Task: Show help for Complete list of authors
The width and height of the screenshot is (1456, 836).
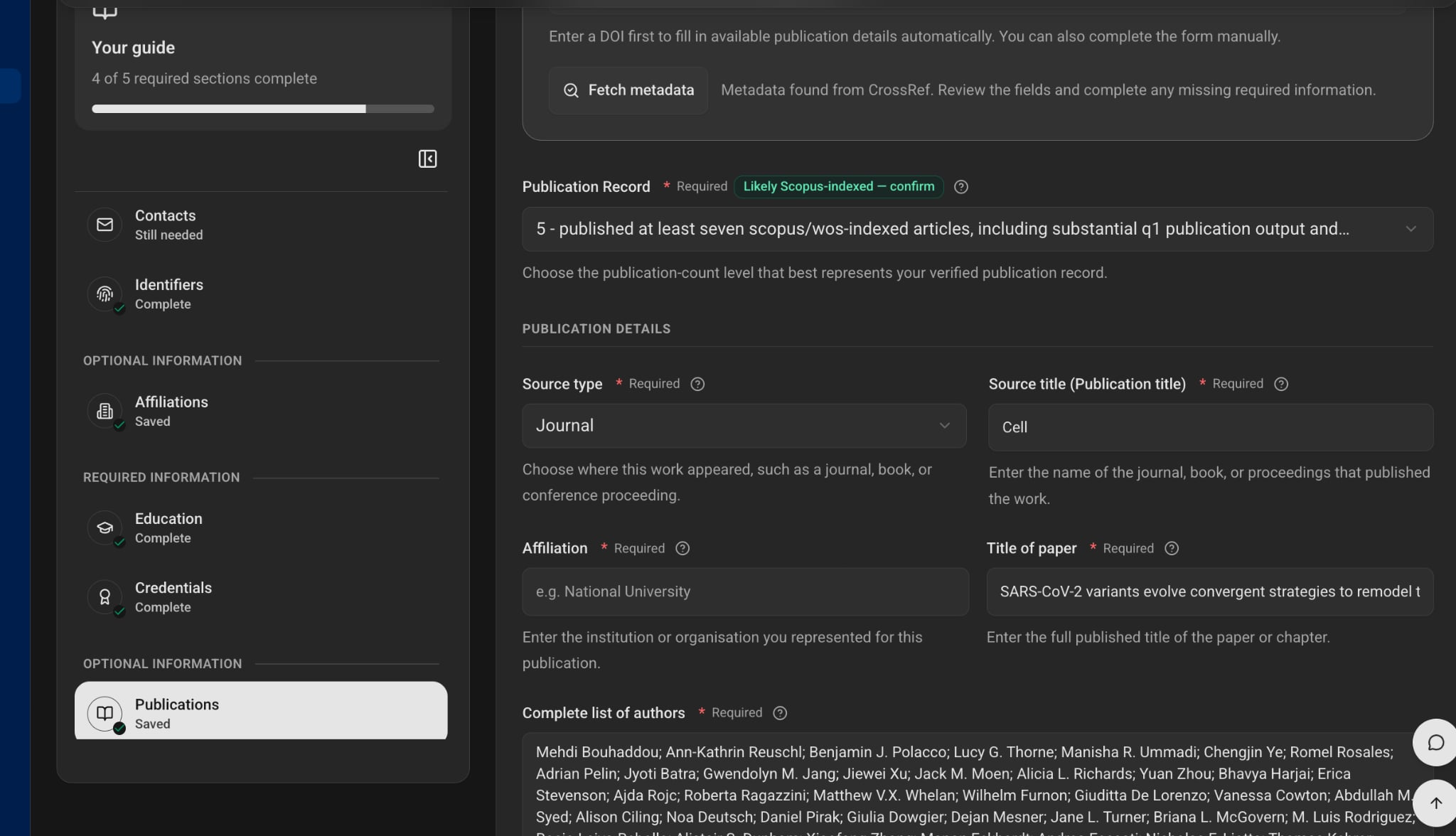Action: click(x=779, y=713)
